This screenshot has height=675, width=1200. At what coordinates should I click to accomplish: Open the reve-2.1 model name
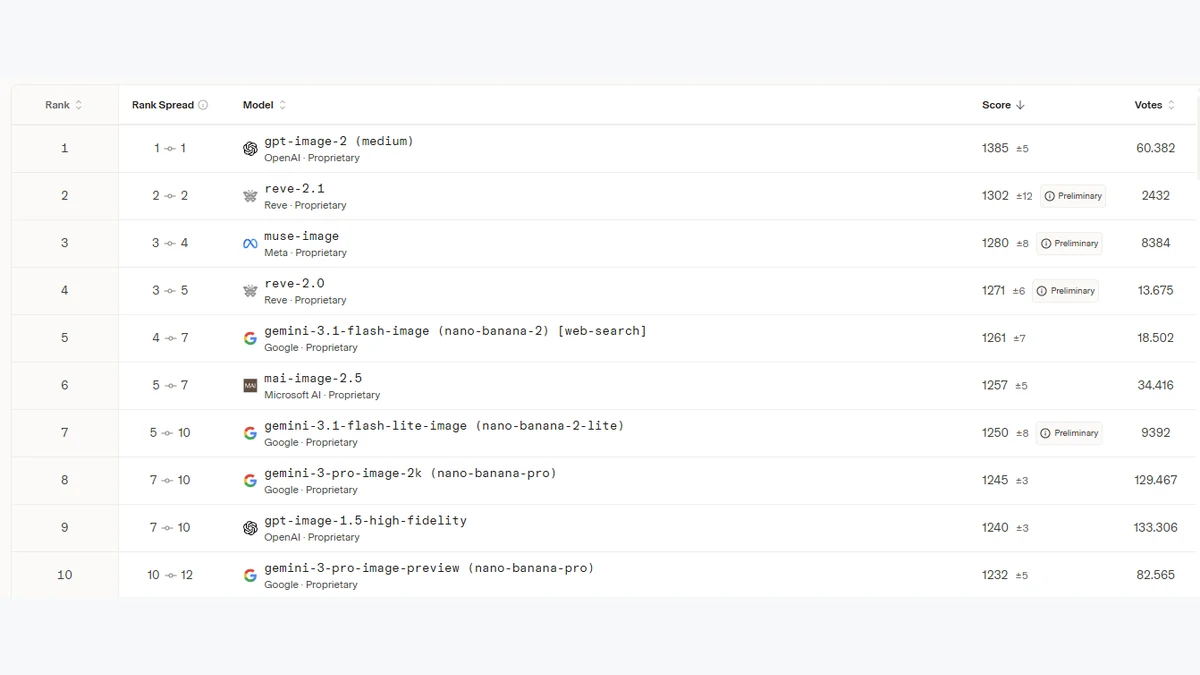click(x=294, y=189)
